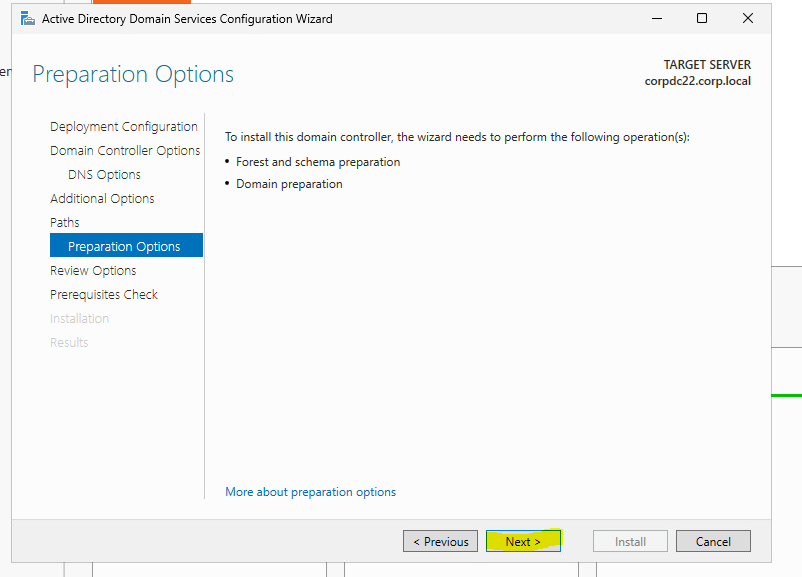
Task: Click the Preparation Options page heading
Action: tap(132, 74)
